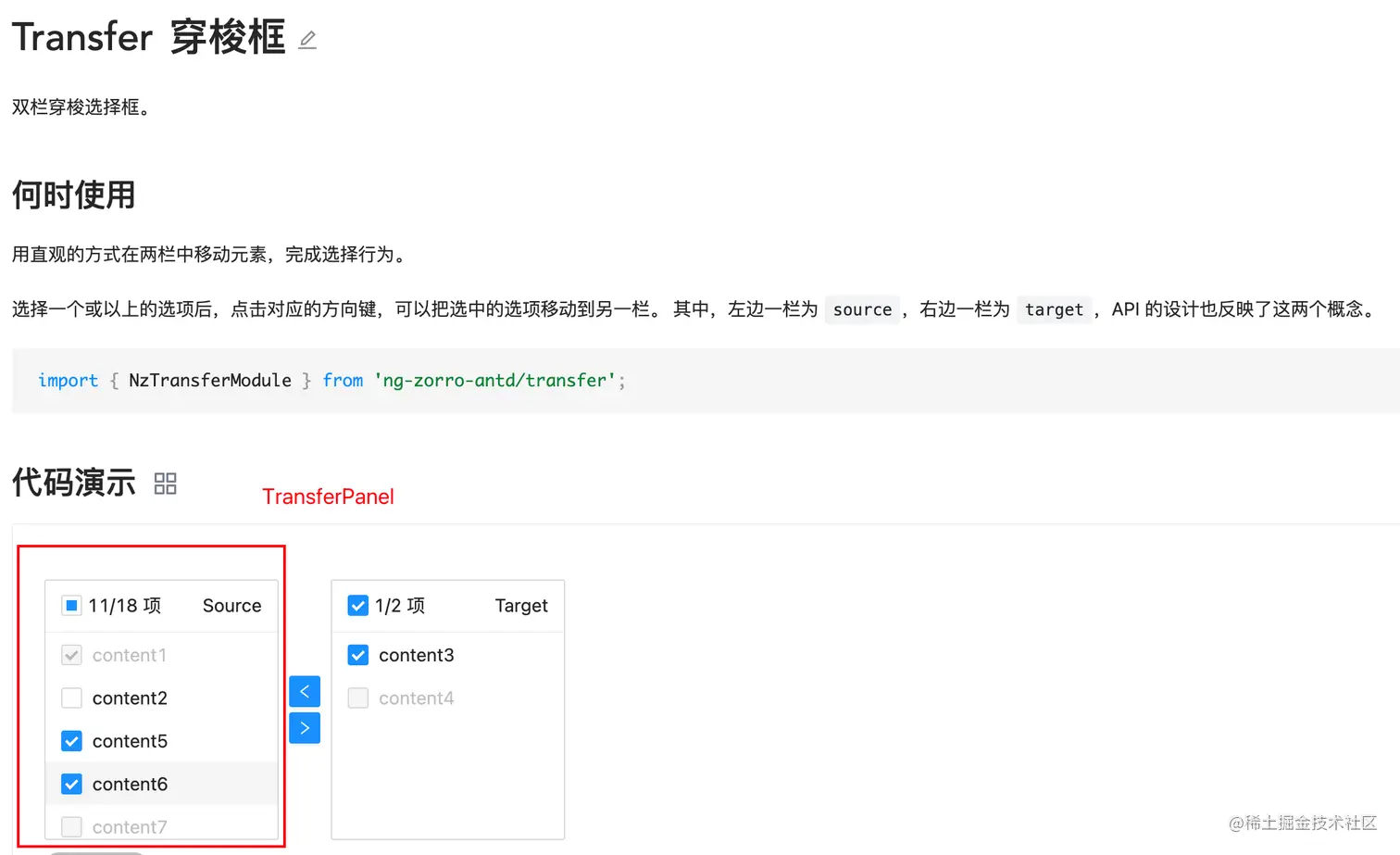The image size is (1400, 855).
Task: Click the 'content6' label in Source list
Action: pos(130,784)
